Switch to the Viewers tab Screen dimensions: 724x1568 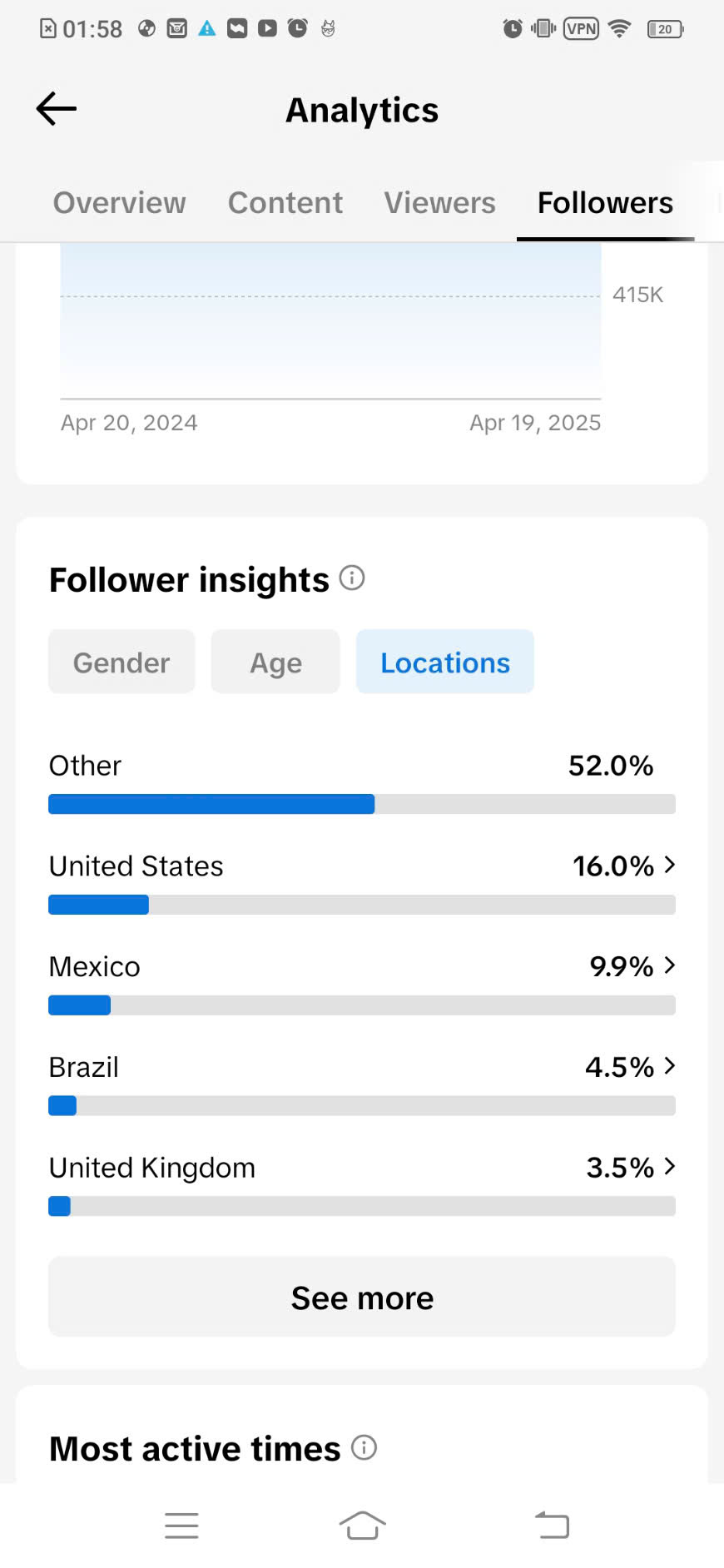(439, 202)
